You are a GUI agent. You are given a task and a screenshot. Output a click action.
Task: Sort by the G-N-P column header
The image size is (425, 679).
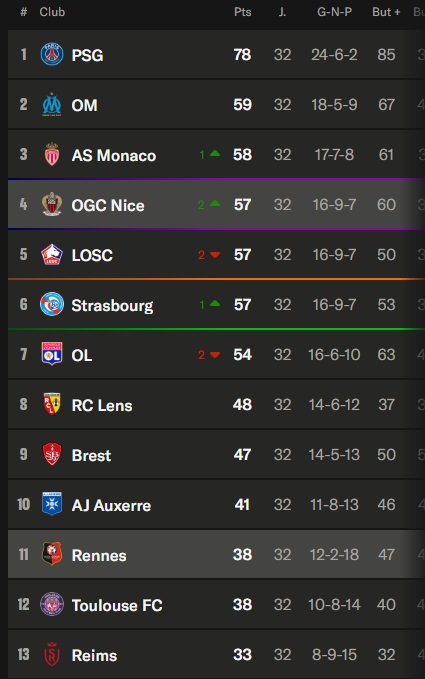(334, 12)
